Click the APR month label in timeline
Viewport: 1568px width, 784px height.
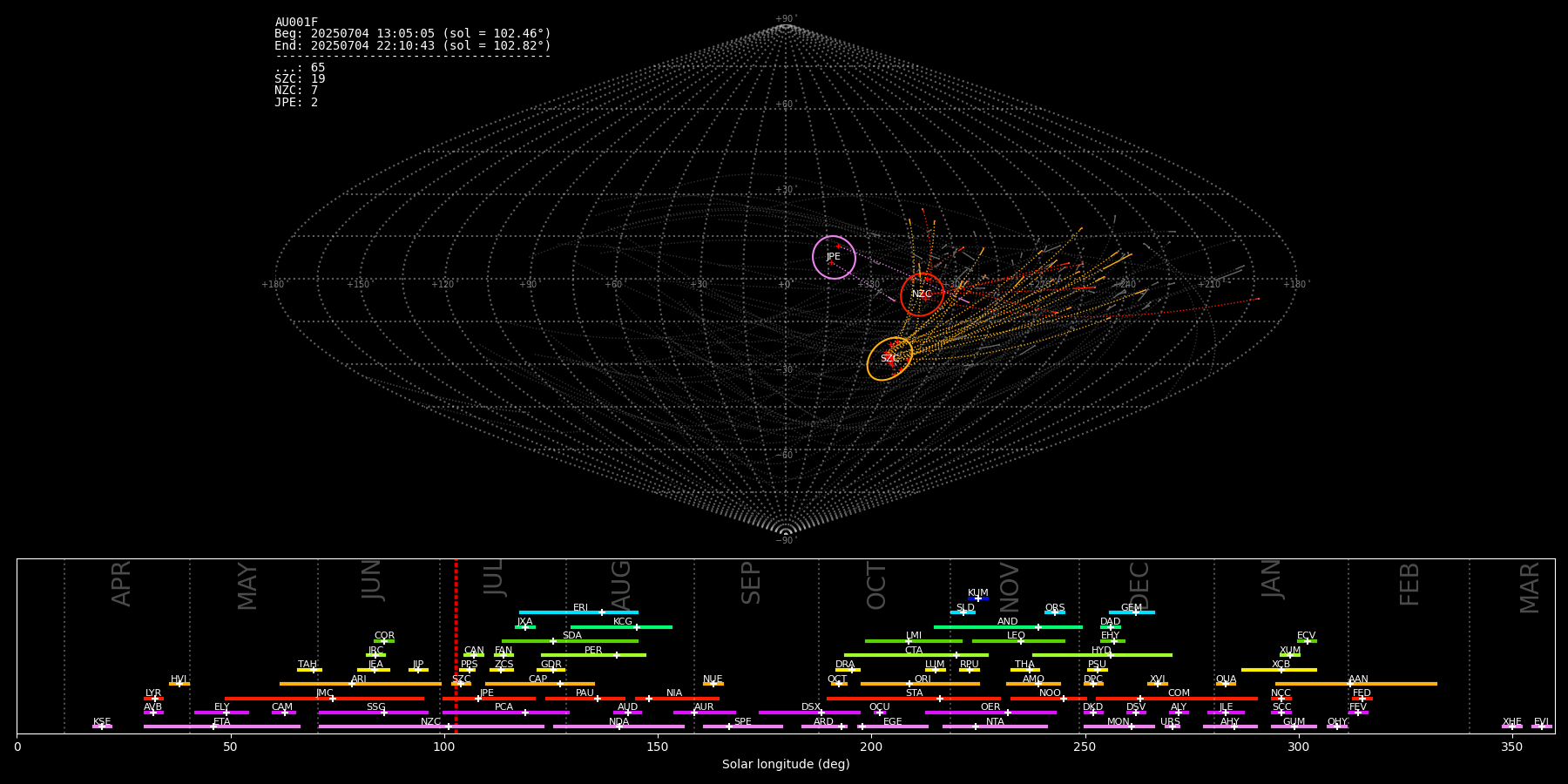click(x=121, y=584)
